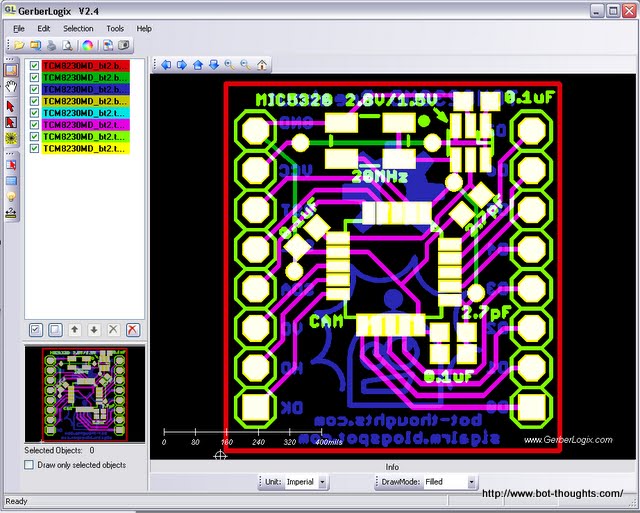
Task: Click the uncheck all layers button
Action: 56,330
